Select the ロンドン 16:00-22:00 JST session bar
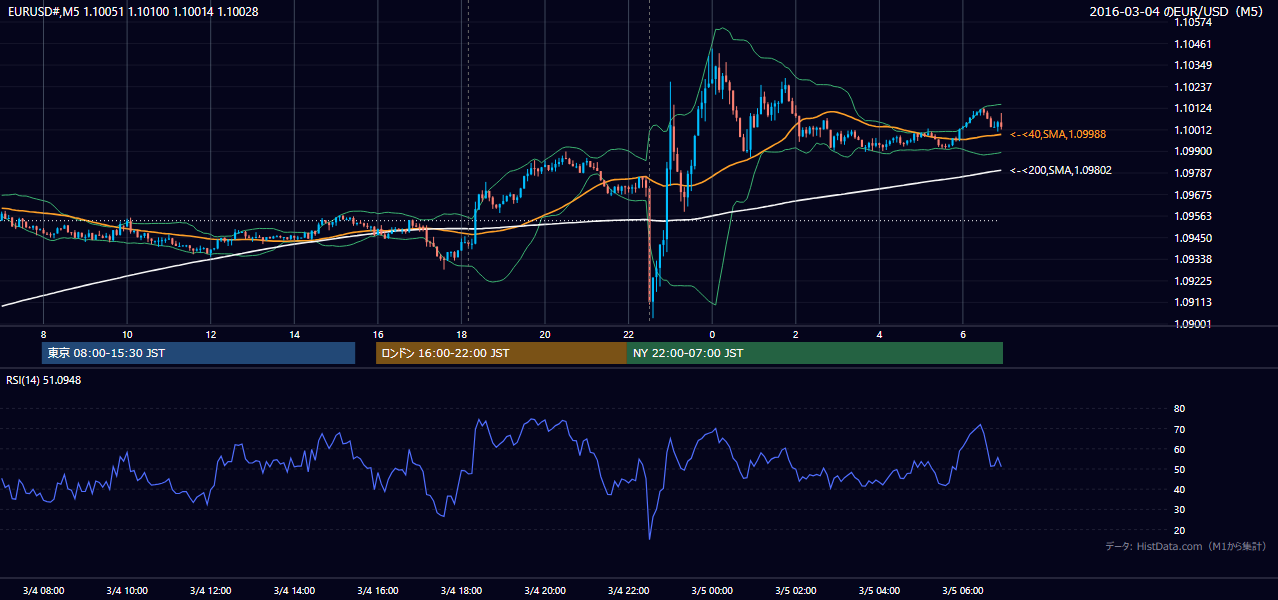Image resolution: width=1278 pixels, height=600 pixels. [501, 353]
